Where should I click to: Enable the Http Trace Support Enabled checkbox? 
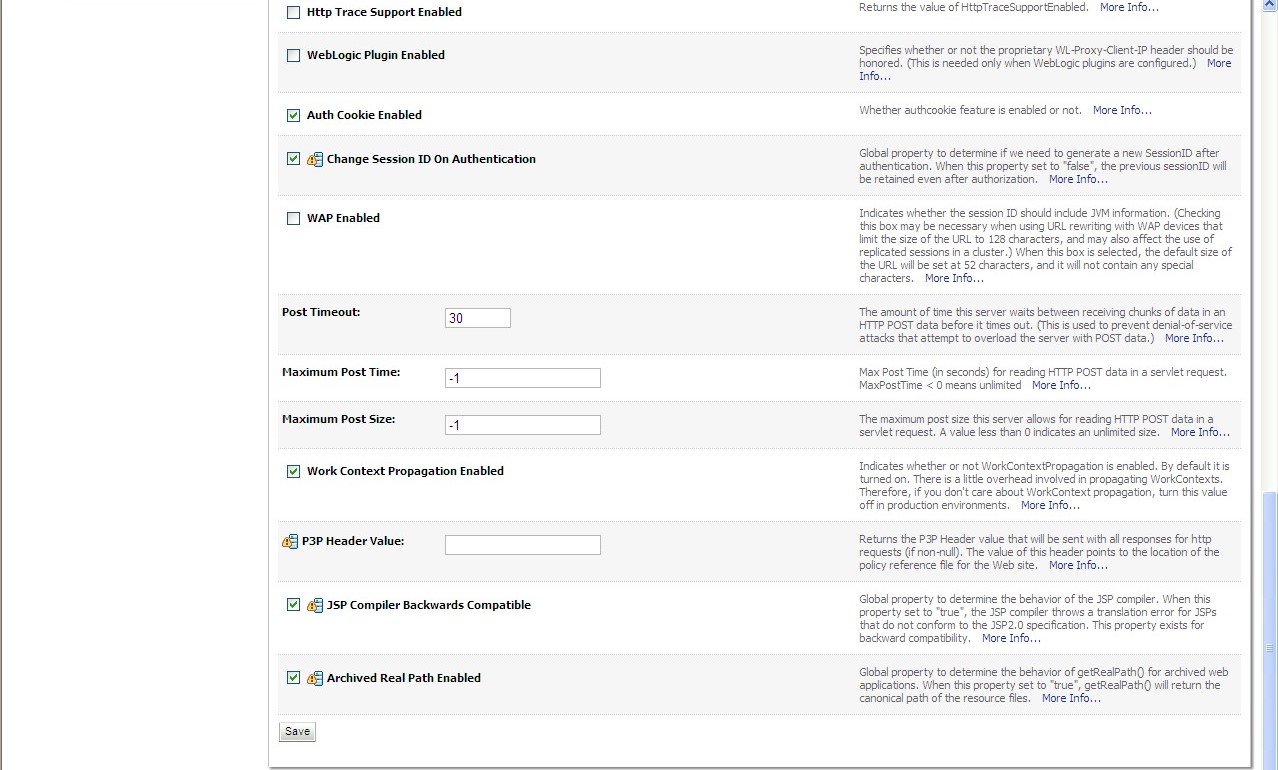(x=293, y=13)
